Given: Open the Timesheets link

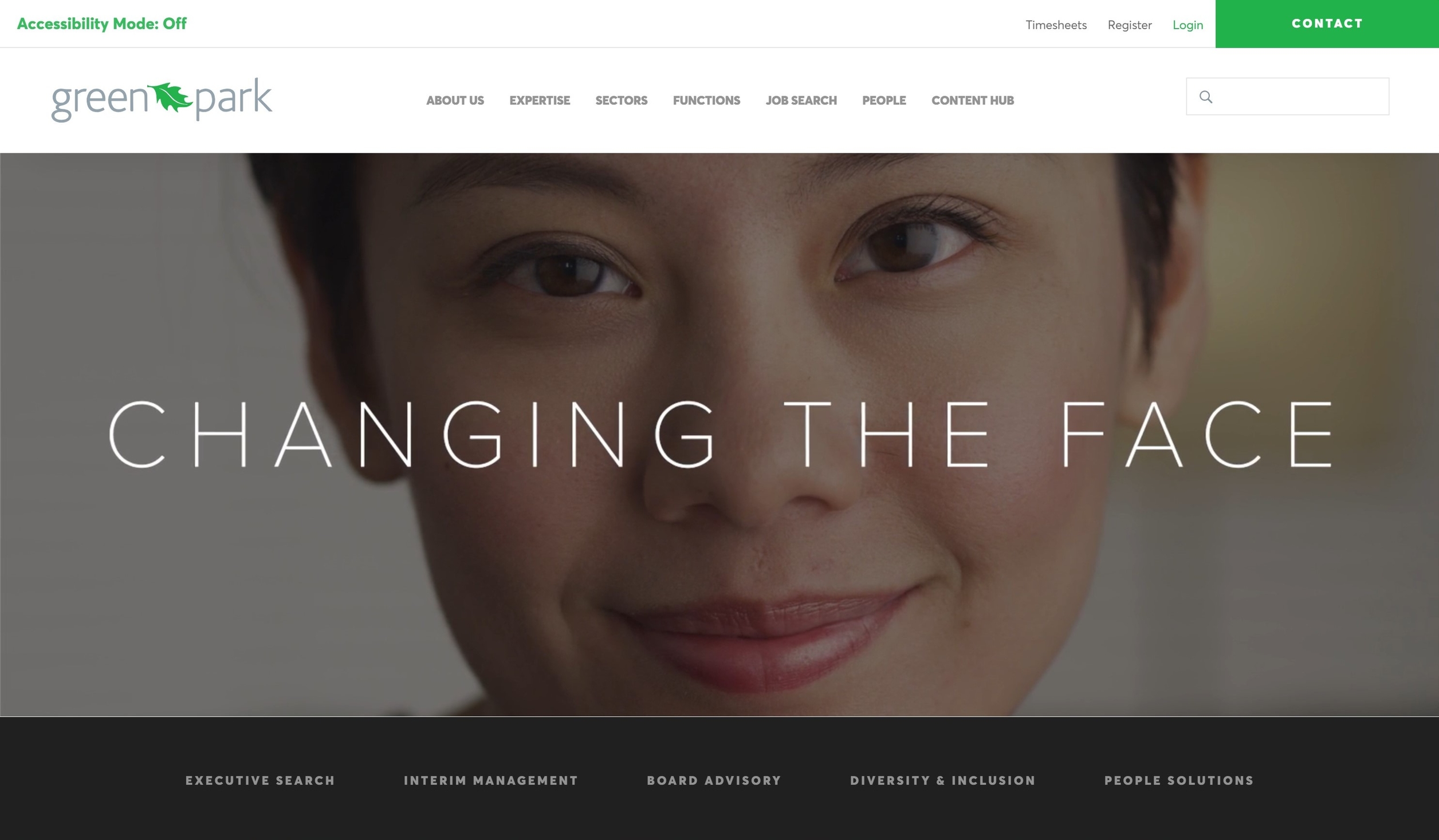Looking at the screenshot, I should tap(1056, 25).
